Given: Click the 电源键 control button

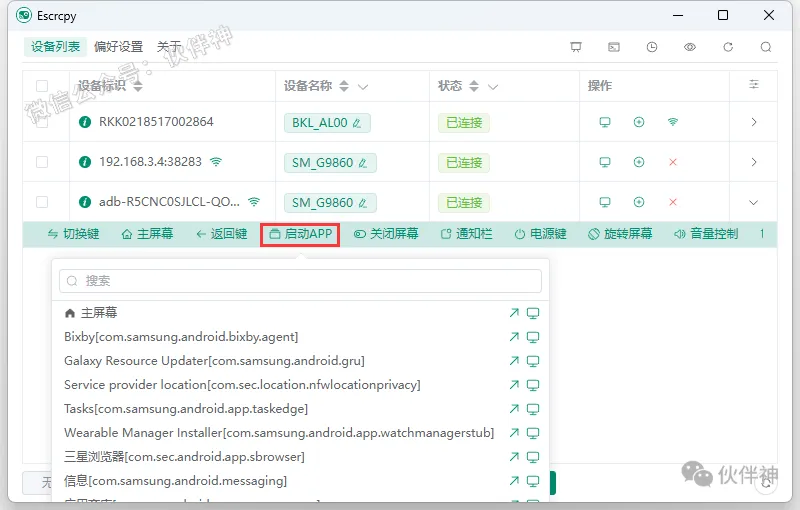Looking at the screenshot, I should (x=540, y=234).
